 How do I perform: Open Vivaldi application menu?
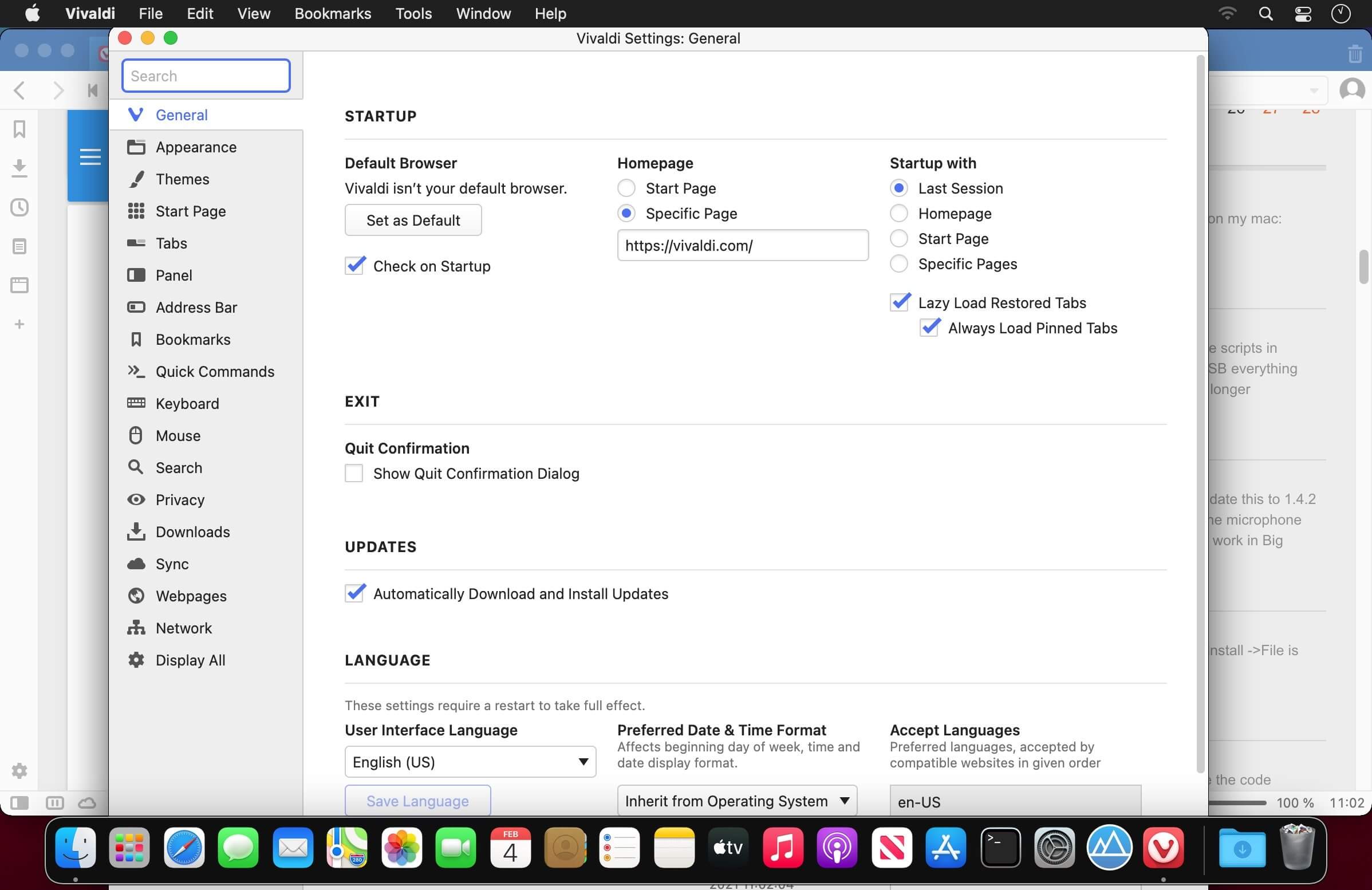click(x=90, y=13)
